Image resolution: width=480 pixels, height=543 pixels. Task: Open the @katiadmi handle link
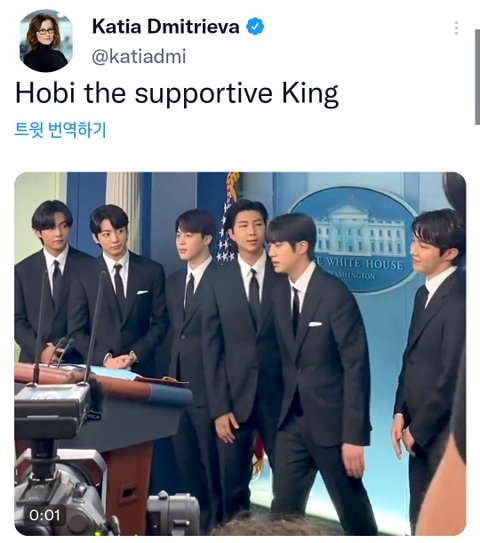139,56
